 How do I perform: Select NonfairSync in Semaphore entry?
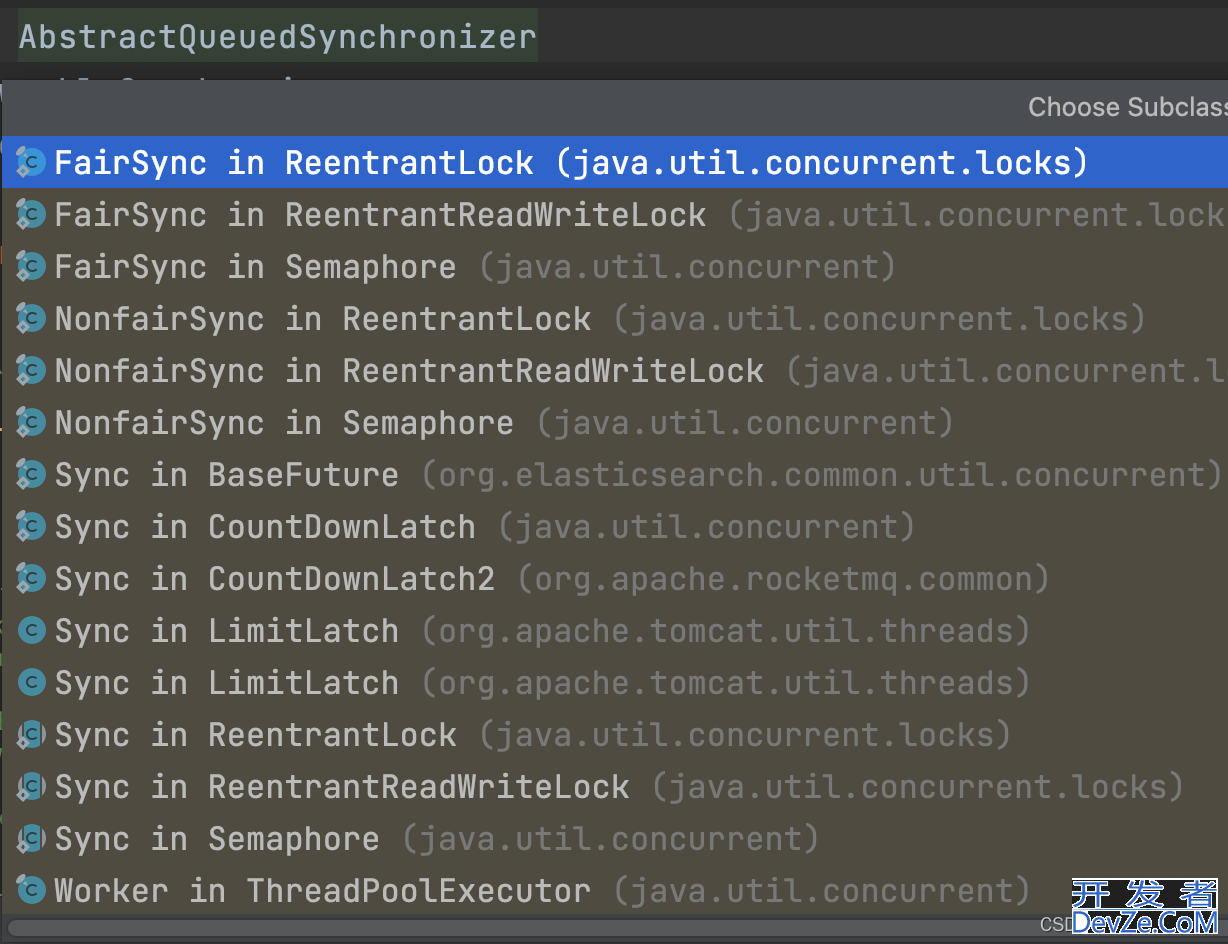(284, 423)
